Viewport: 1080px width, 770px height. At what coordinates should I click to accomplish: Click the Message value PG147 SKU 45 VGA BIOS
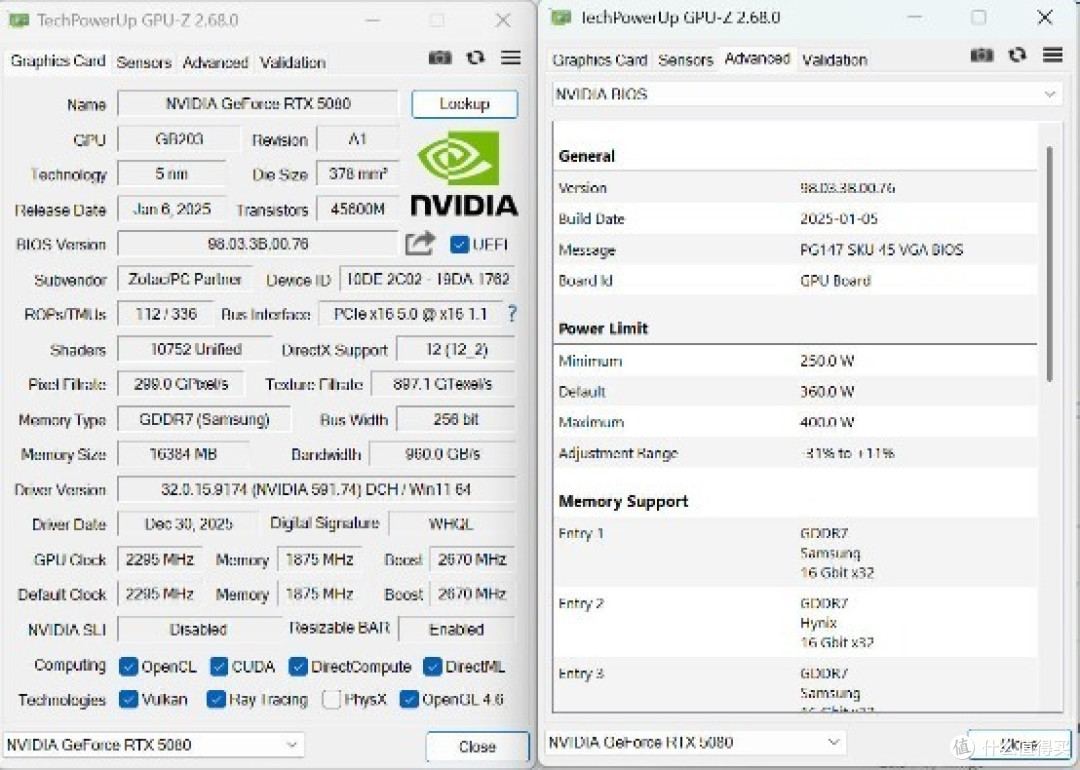coord(881,249)
